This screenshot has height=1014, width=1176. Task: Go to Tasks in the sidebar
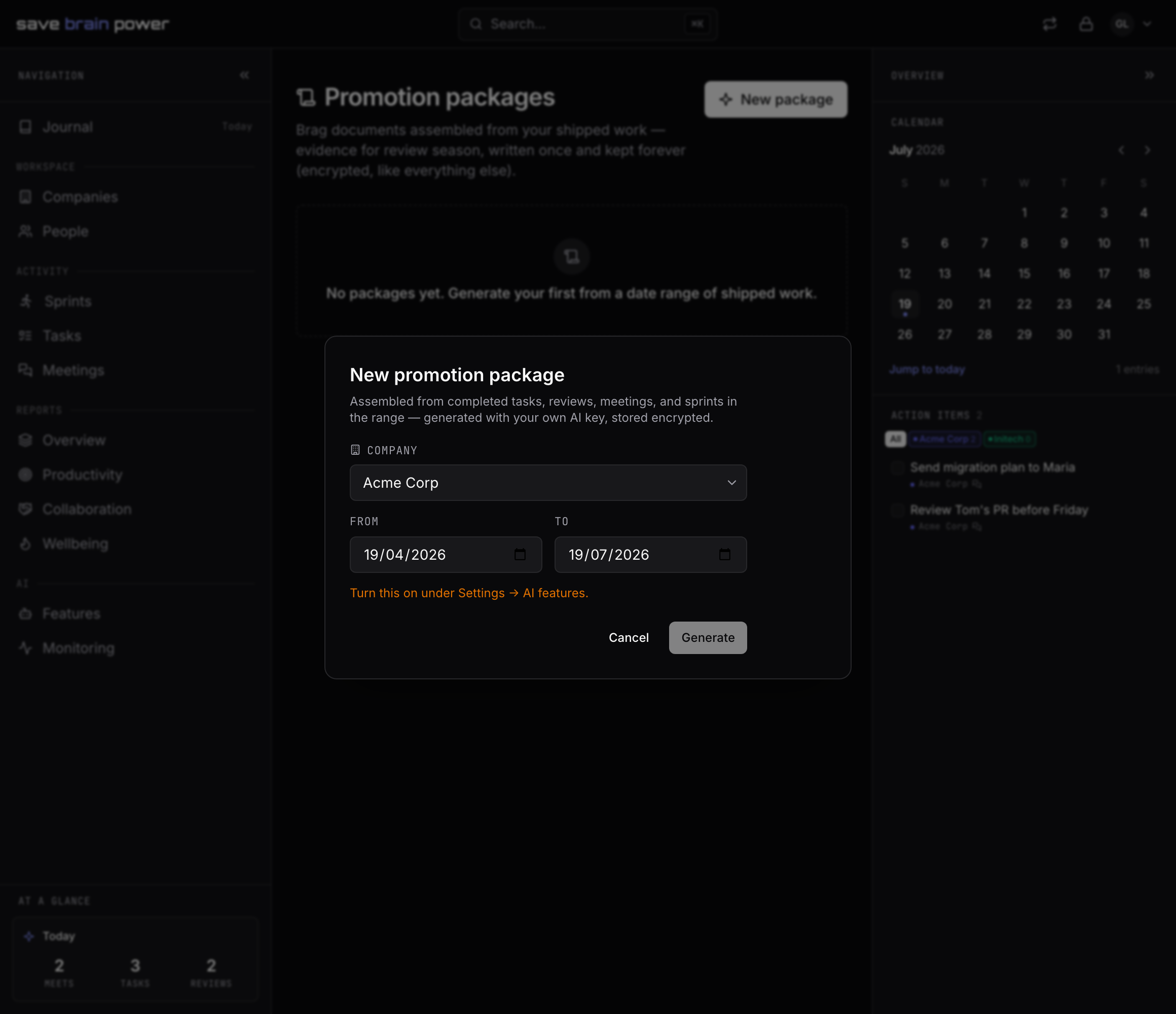135,336
